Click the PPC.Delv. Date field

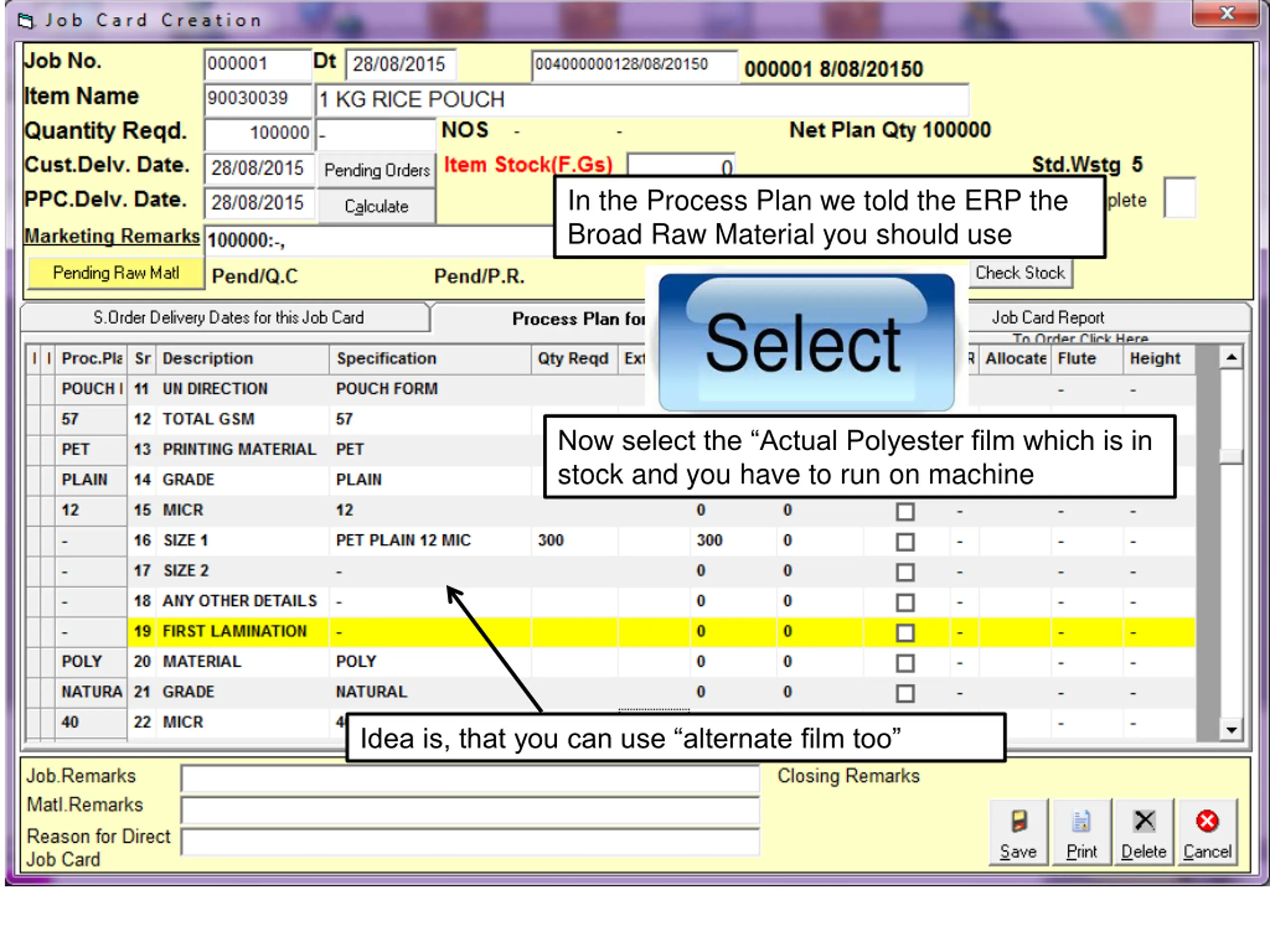[x=259, y=203]
